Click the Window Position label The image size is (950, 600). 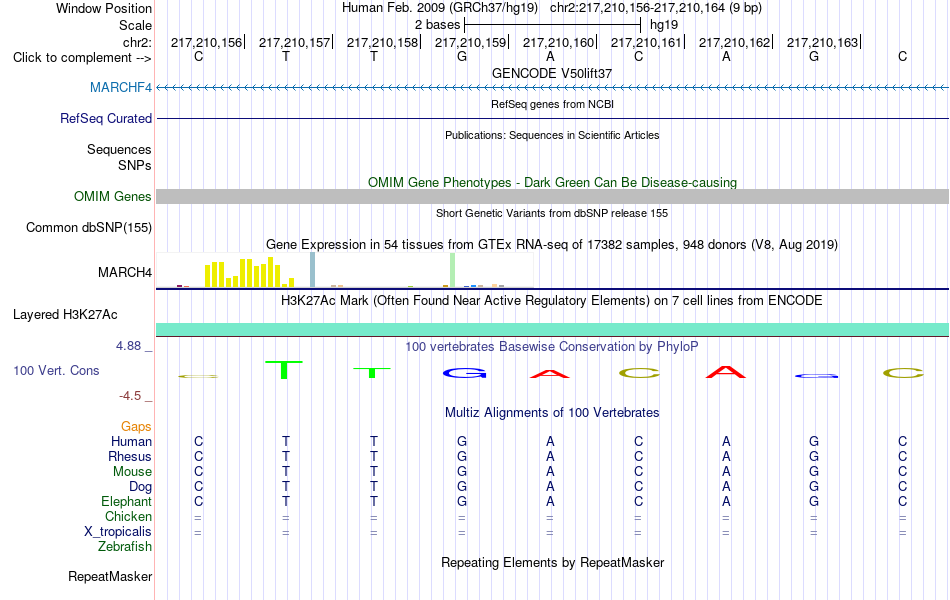click(x=104, y=8)
